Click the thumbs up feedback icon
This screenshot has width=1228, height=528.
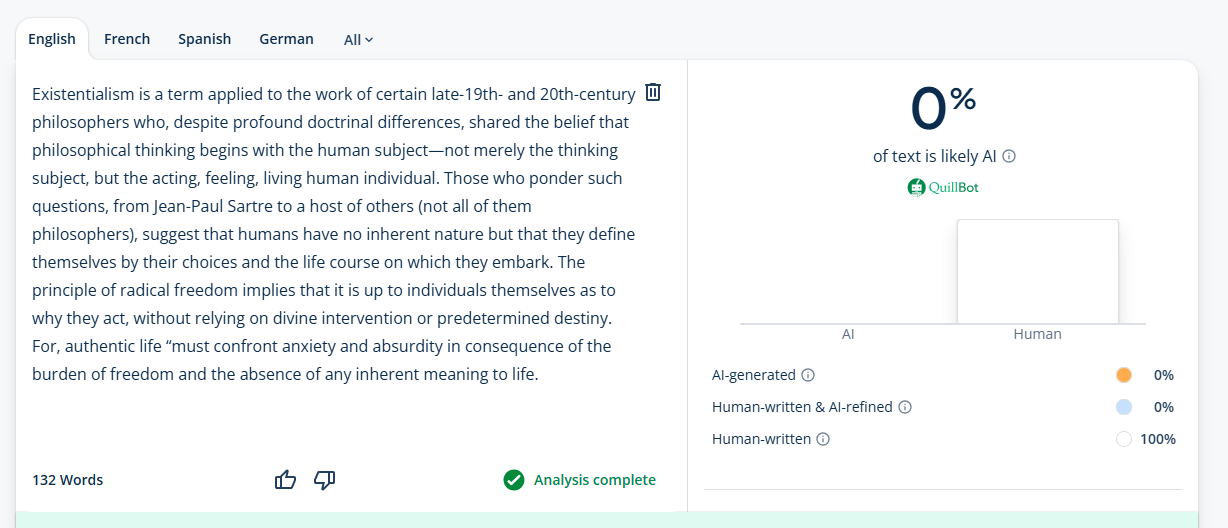[x=285, y=480]
